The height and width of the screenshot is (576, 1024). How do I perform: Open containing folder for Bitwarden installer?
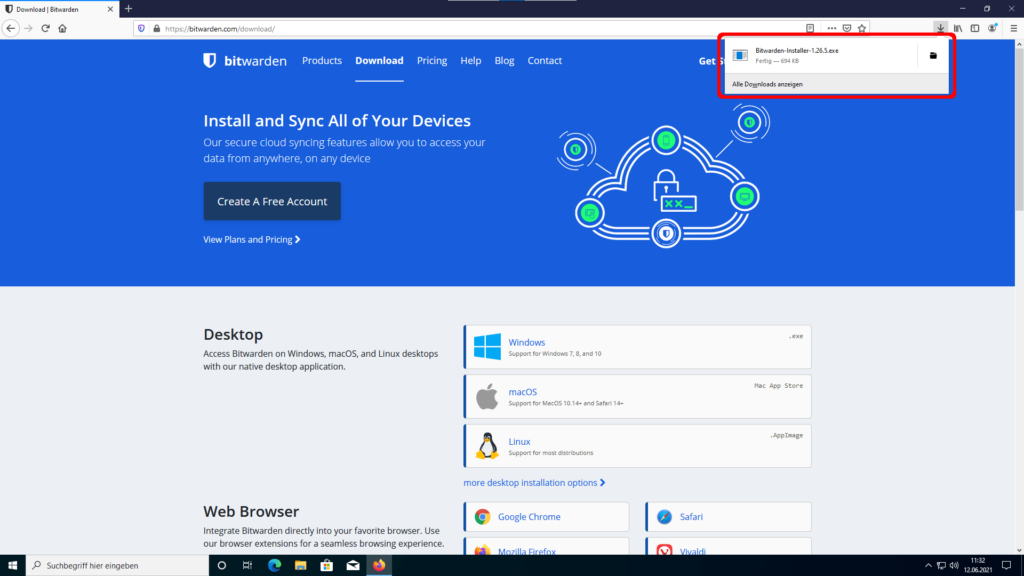pos(933,56)
